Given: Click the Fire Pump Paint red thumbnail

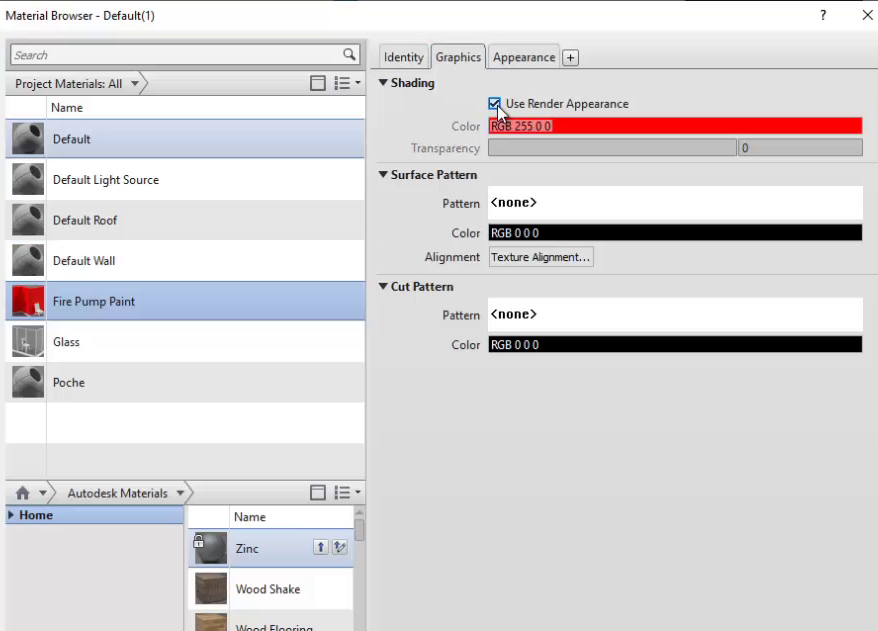Looking at the screenshot, I should point(28,301).
